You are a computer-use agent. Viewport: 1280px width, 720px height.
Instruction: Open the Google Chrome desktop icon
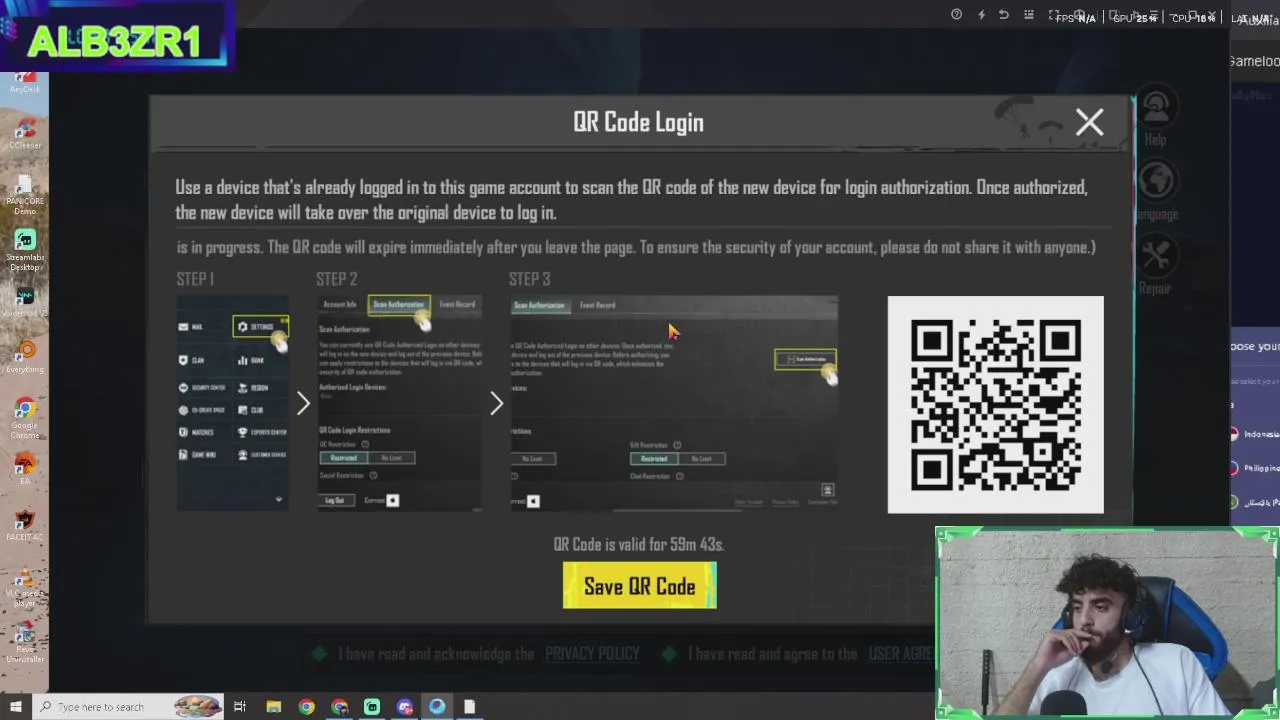(x=25, y=418)
